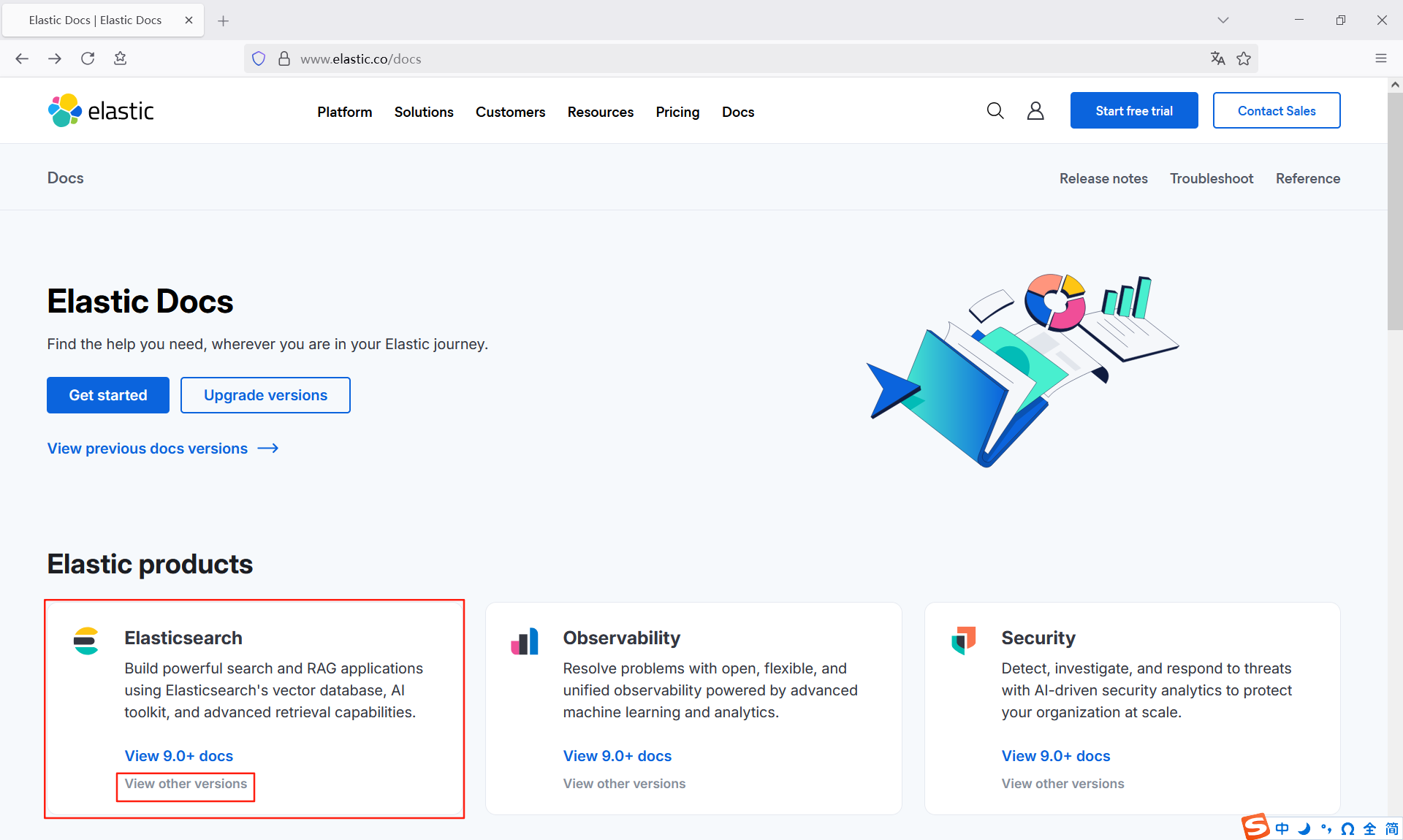Image resolution: width=1403 pixels, height=840 pixels.
Task: Click the user account icon in header
Action: [x=1035, y=110]
